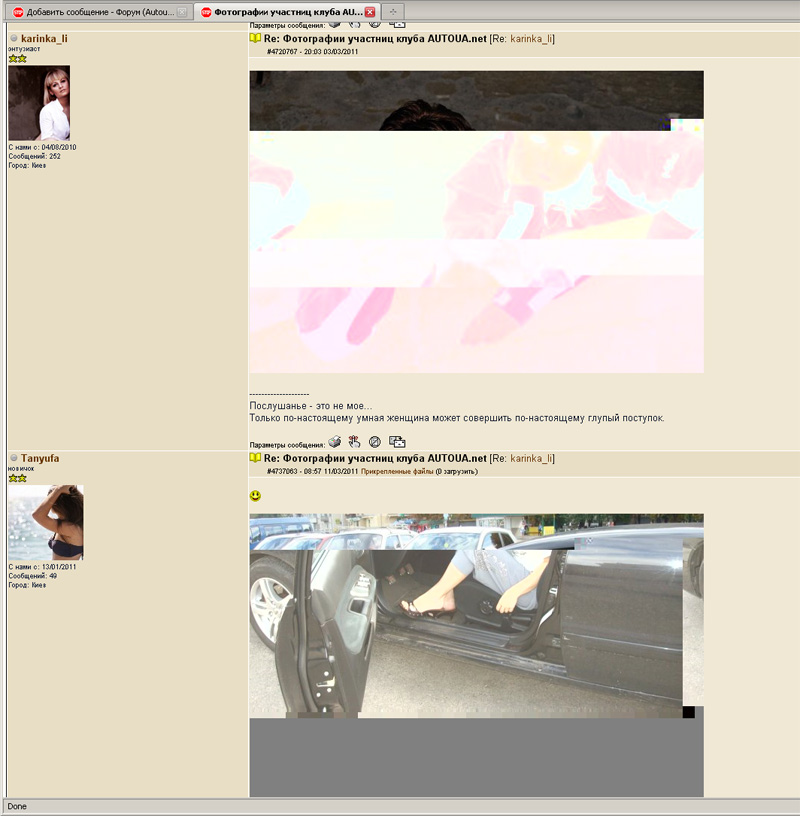Close the 'Фотографии участниц клуба' tab
The width and height of the screenshot is (800, 816).
[370, 12]
